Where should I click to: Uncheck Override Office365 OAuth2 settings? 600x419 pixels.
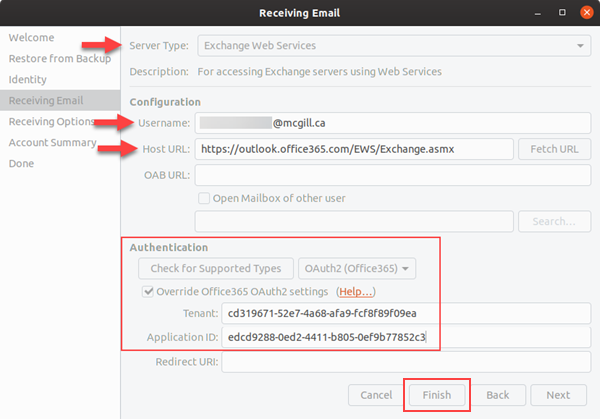(x=148, y=292)
